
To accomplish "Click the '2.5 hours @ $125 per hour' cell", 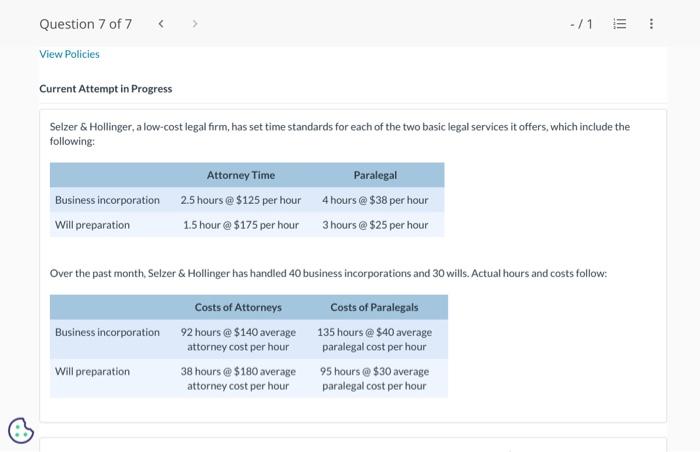I will coord(241,200).
